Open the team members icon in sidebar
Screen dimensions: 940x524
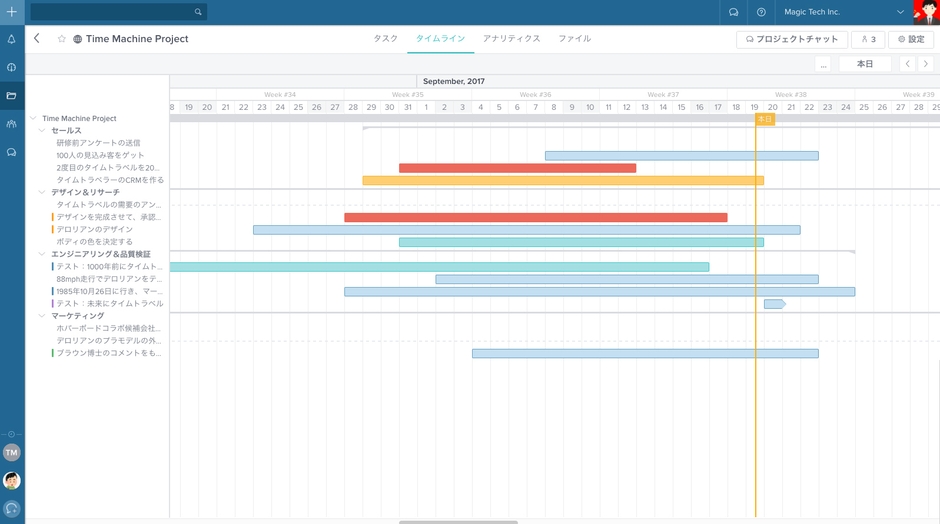click(x=12, y=124)
